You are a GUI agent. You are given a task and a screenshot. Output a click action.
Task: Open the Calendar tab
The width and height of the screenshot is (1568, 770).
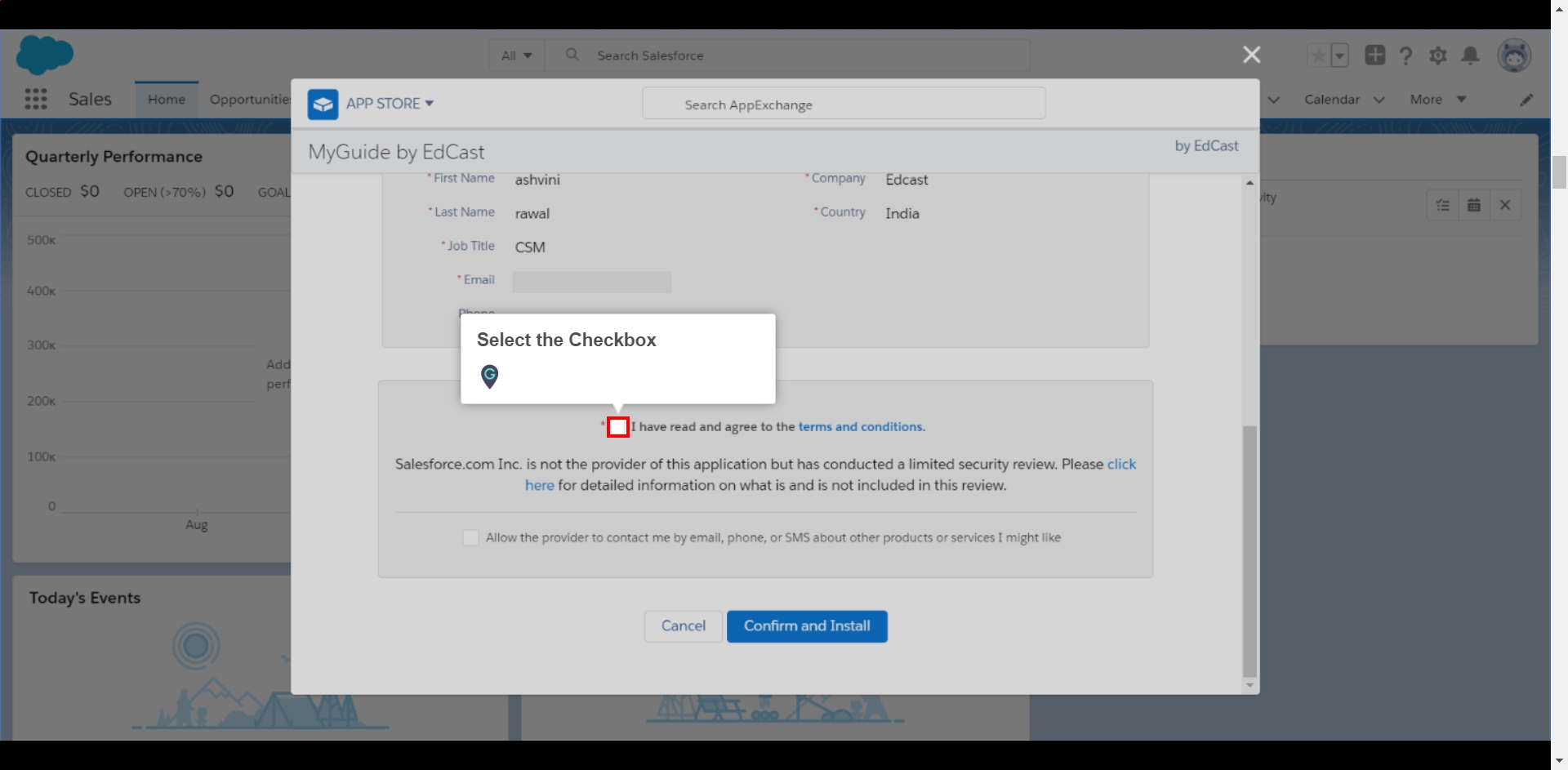(x=1332, y=100)
